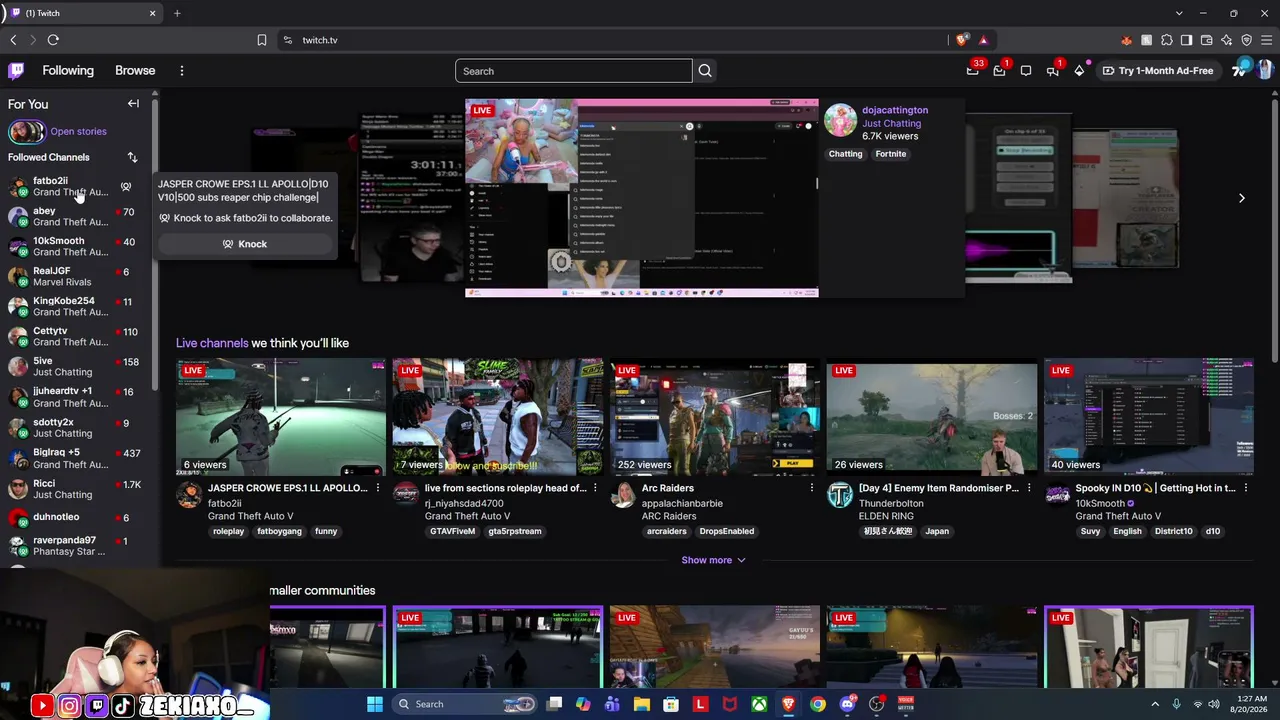Screen dimensions: 1280x720
Task: Open options for JASPER CROWE stream card
Action: coord(378,488)
